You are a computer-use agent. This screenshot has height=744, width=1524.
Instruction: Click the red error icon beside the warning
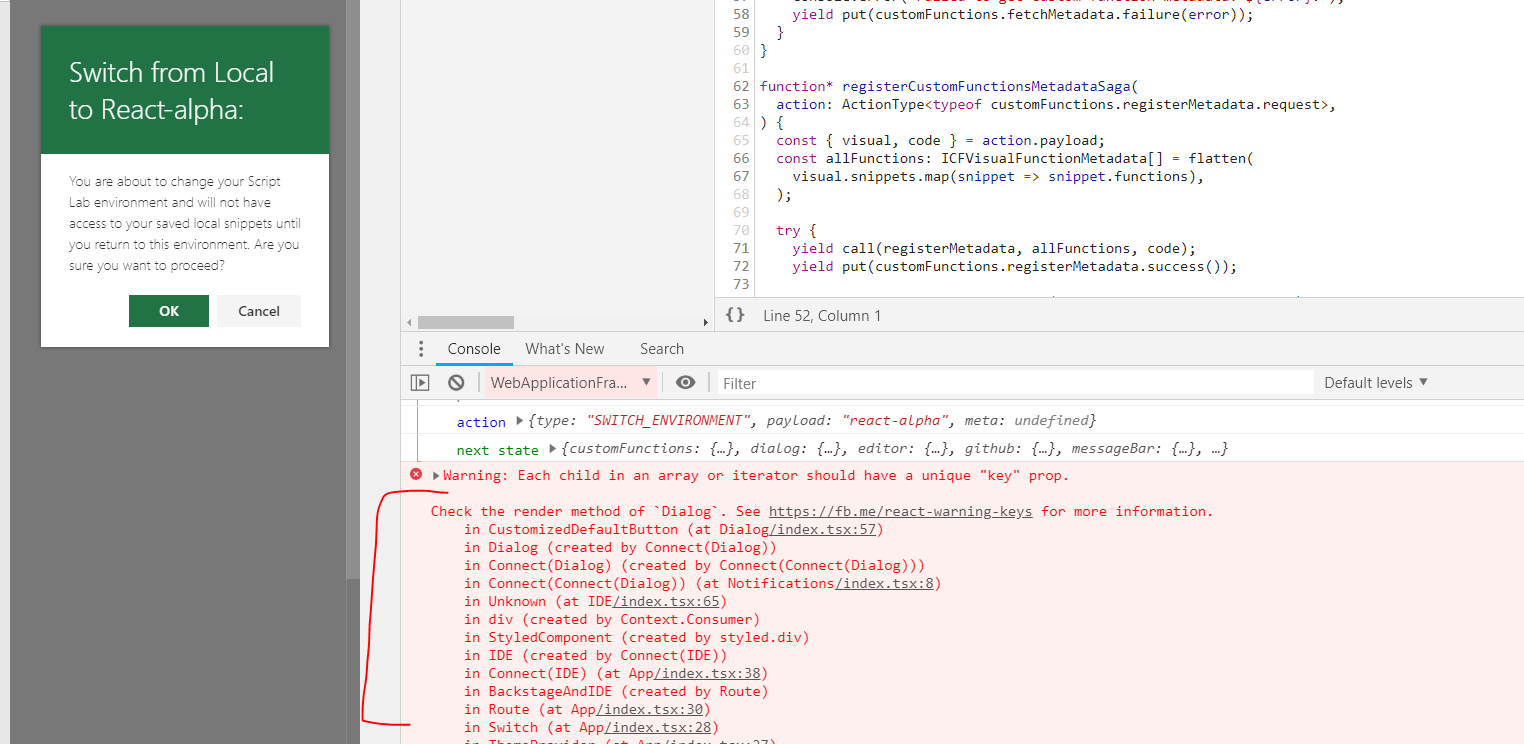tap(417, 475)
